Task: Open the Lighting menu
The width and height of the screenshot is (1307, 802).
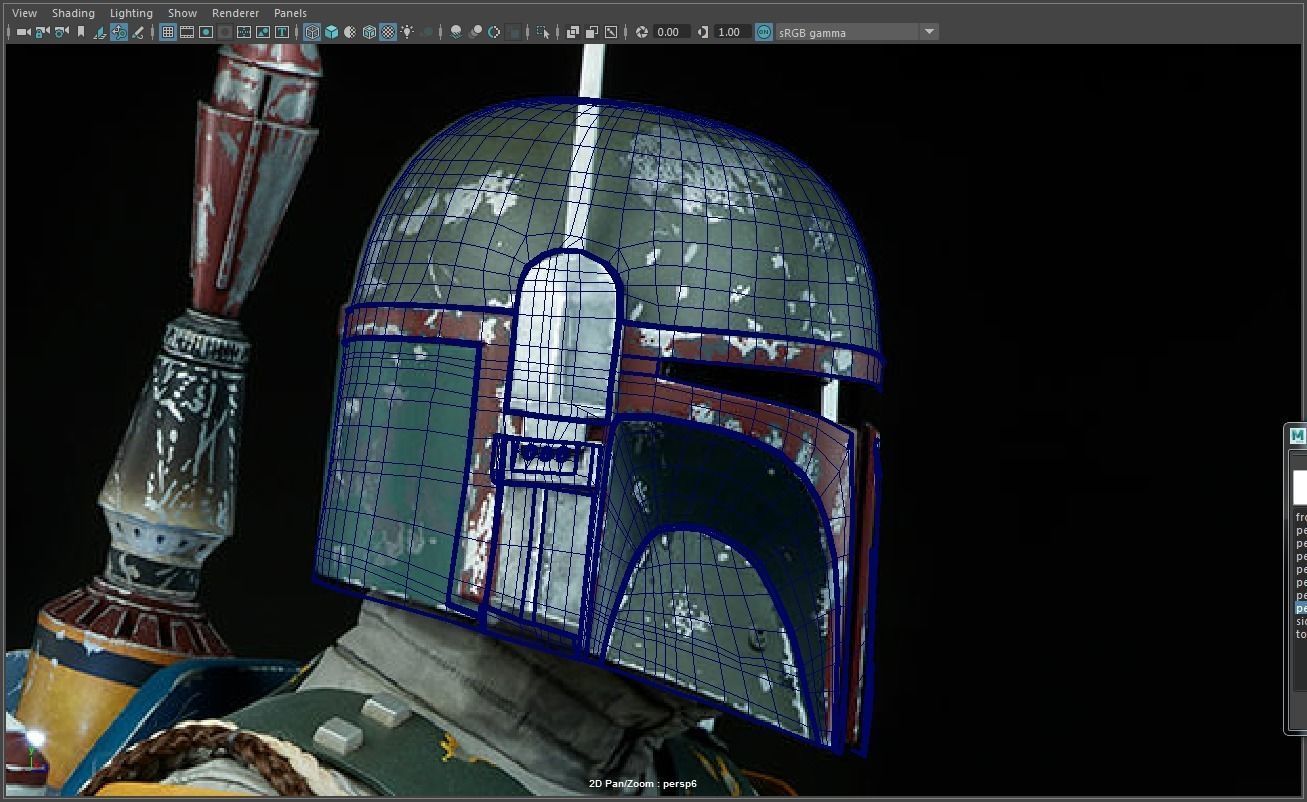Action: pos(131,13)
